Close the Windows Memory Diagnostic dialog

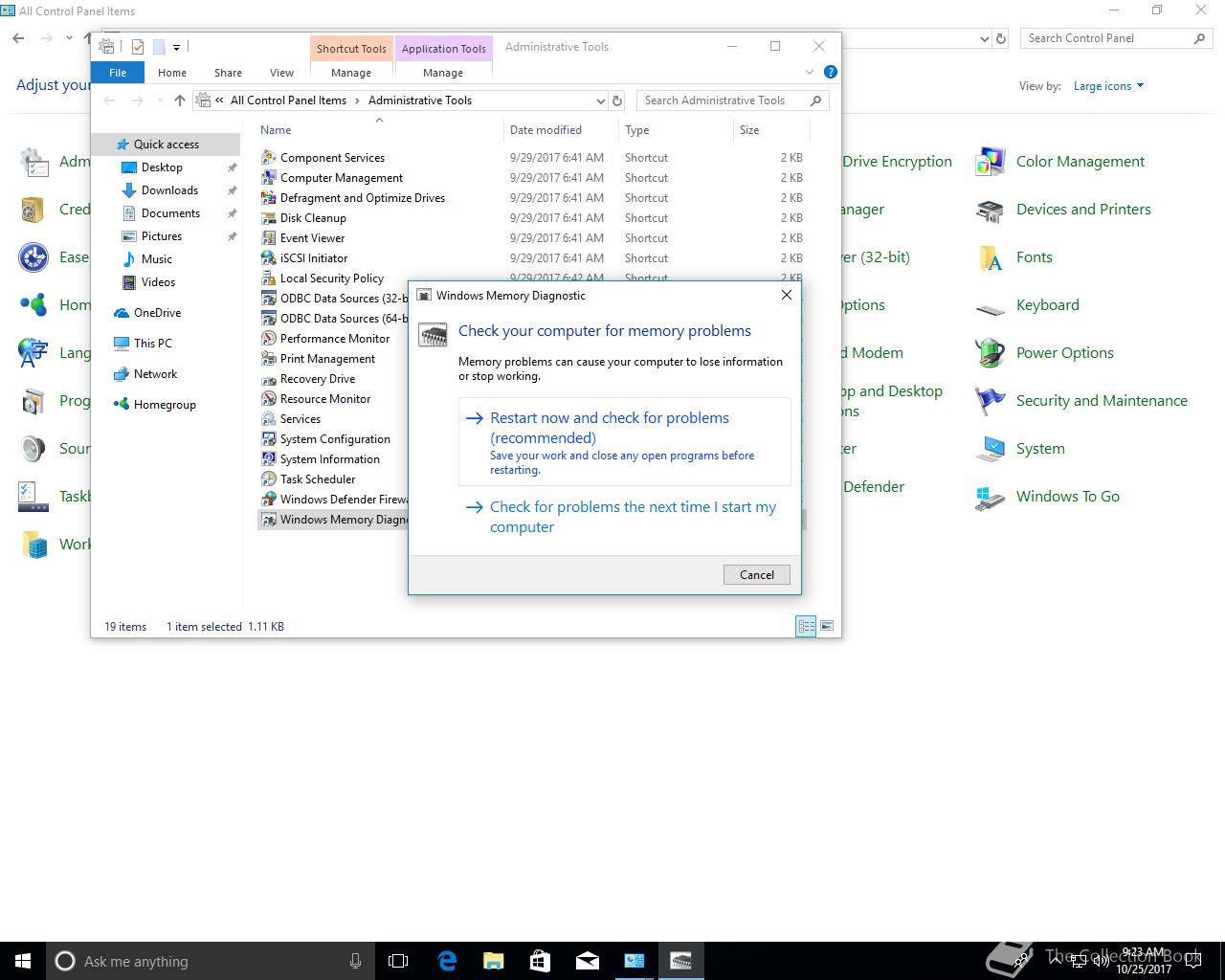pos(787,295)
